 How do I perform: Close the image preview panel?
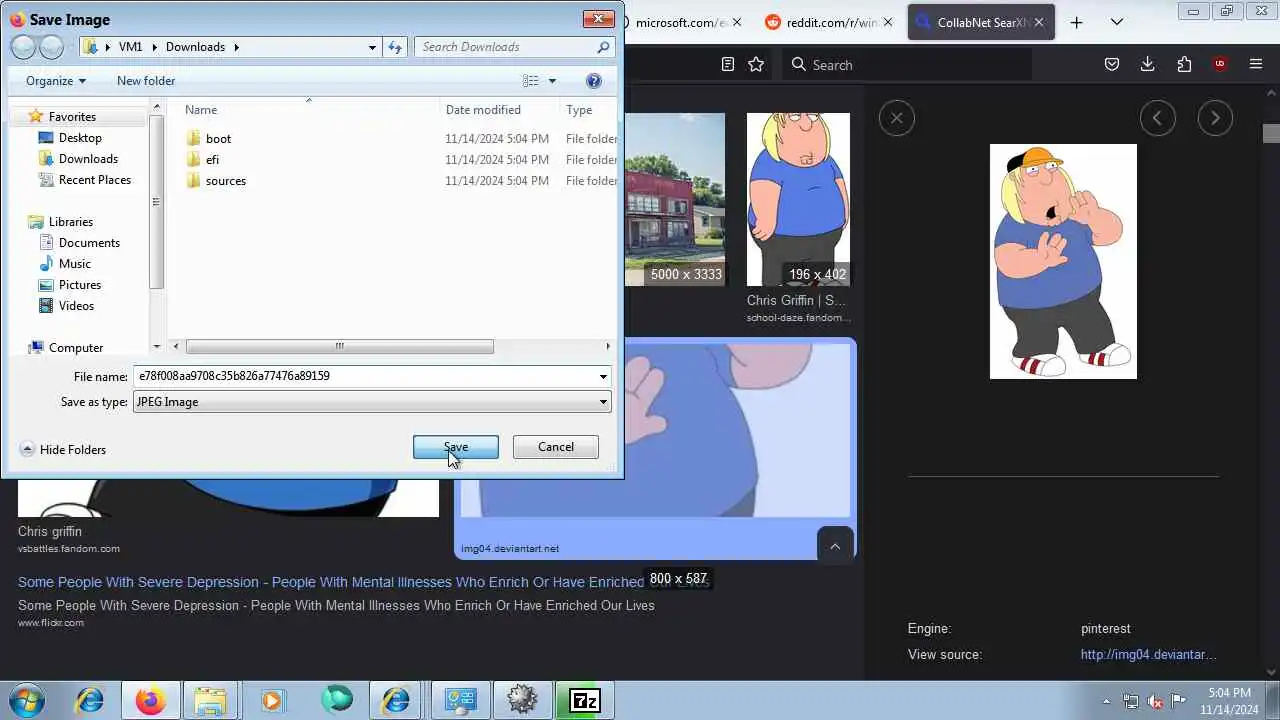897,118
